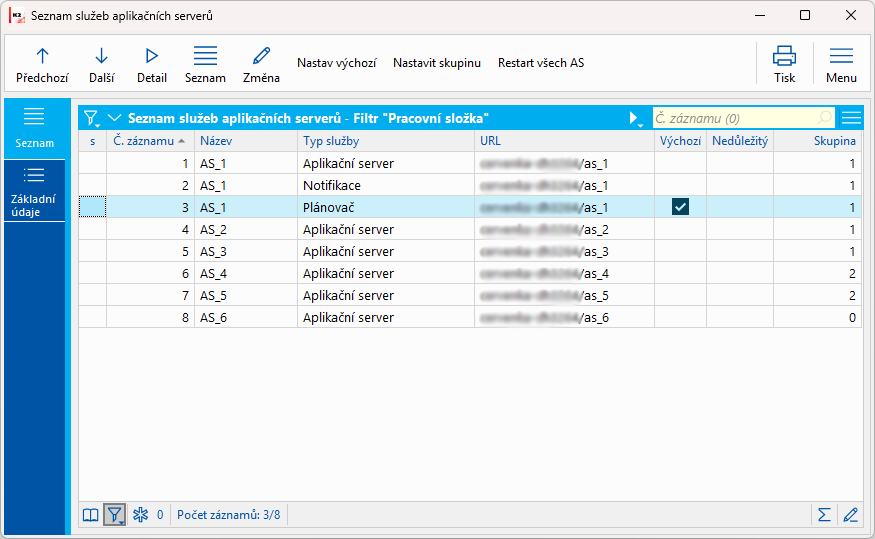The width and height of the screenshot is (875, 539).
Task: Move to next record with Další arrow
Action: 101,64
